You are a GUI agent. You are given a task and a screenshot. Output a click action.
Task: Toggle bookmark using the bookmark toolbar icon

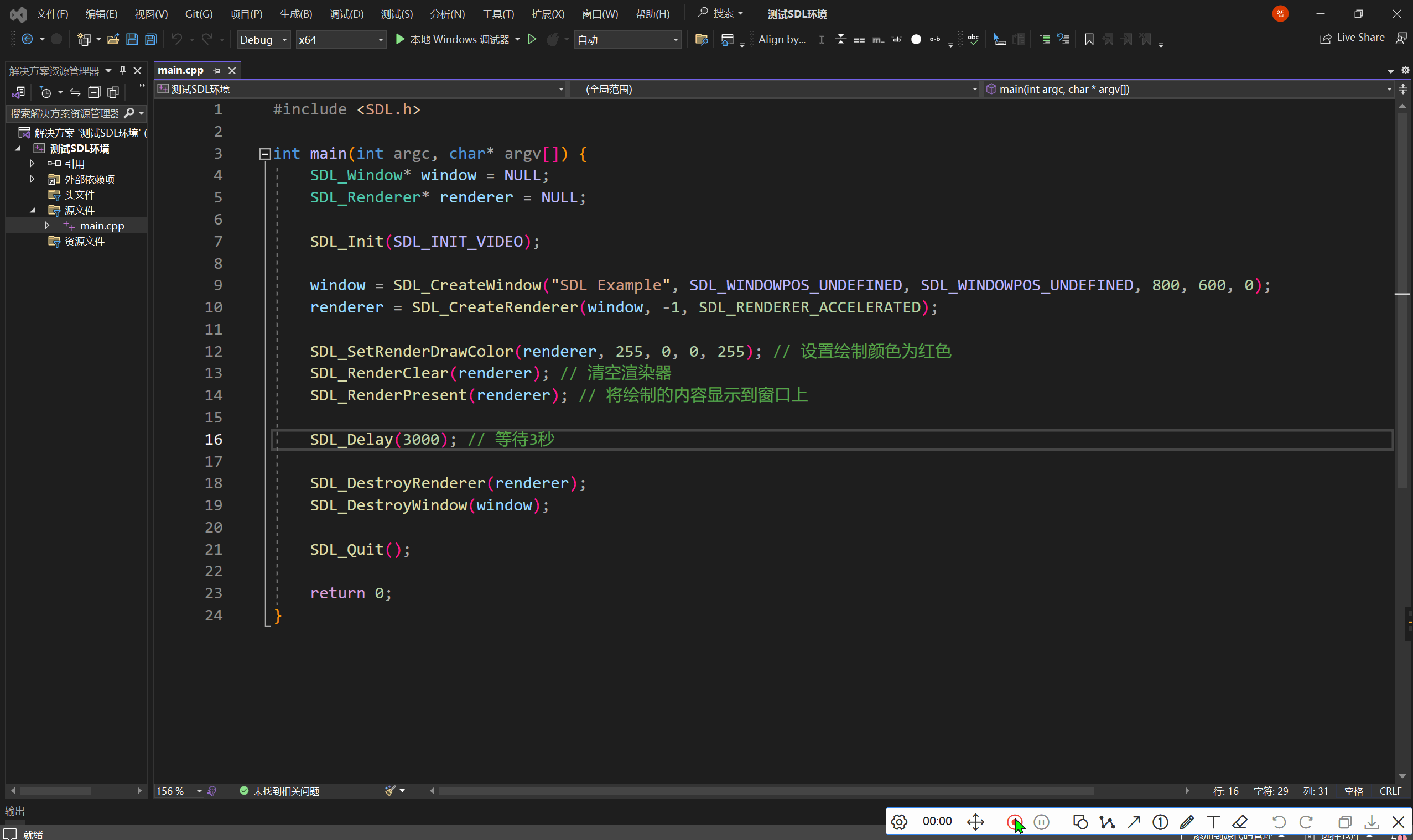pyautogui.click(x=1088, y=39)
